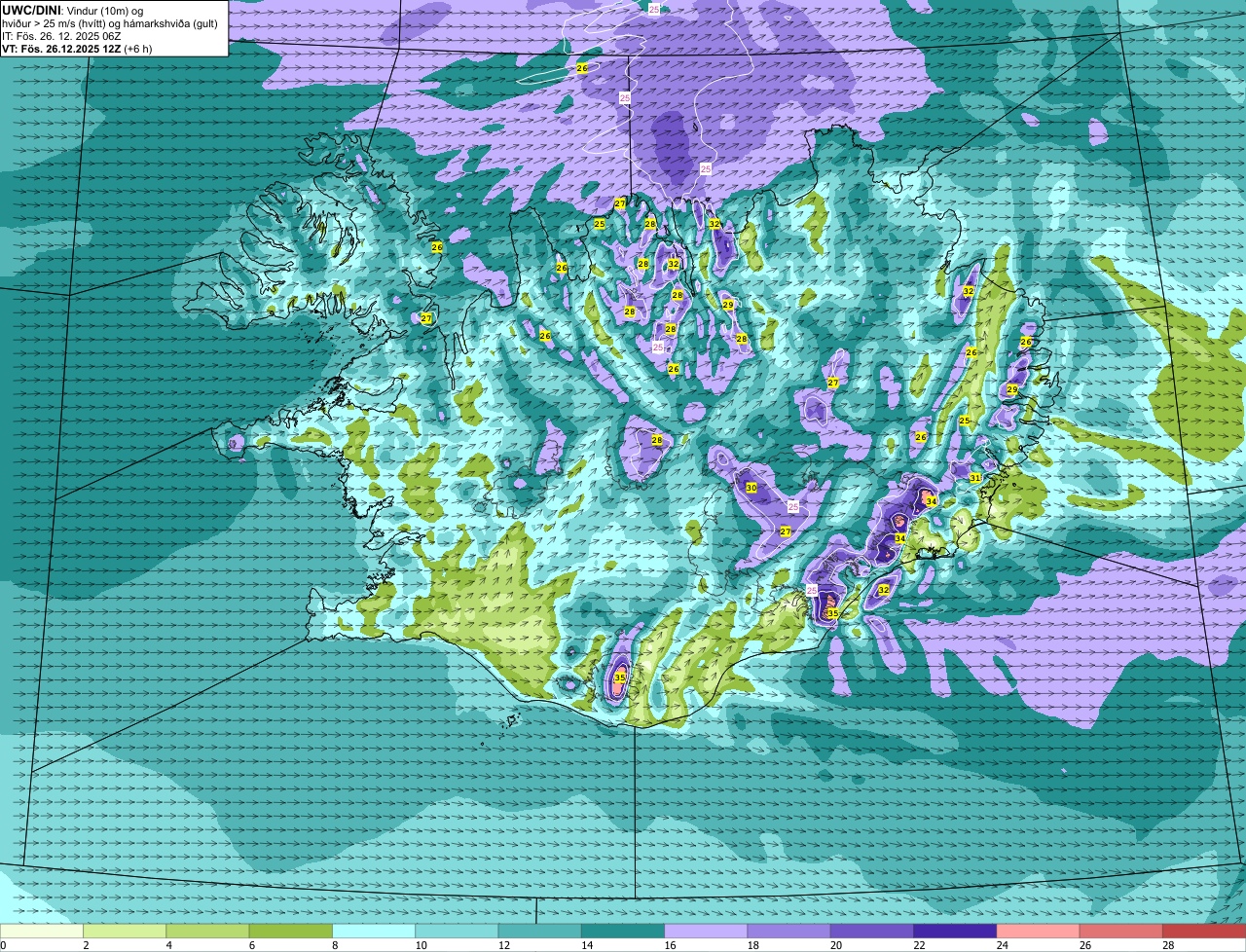Image resolution: width=1246 pixels, height=952 pixels.
Task: Select the 10–12 m/s light teal legend swatch
Action: pos(457,932)
